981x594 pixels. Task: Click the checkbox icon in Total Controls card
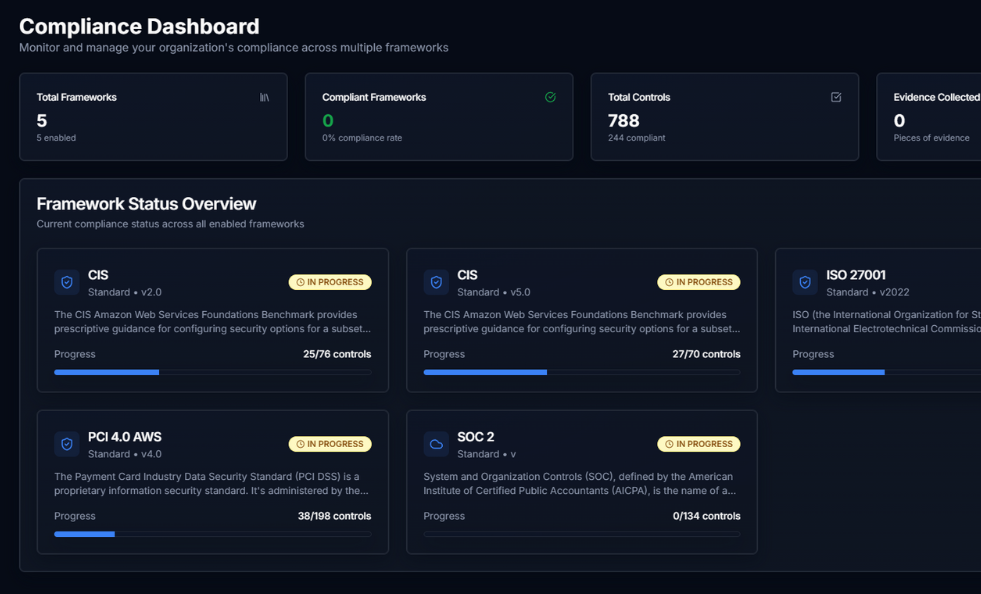click(x=836, y=97)
